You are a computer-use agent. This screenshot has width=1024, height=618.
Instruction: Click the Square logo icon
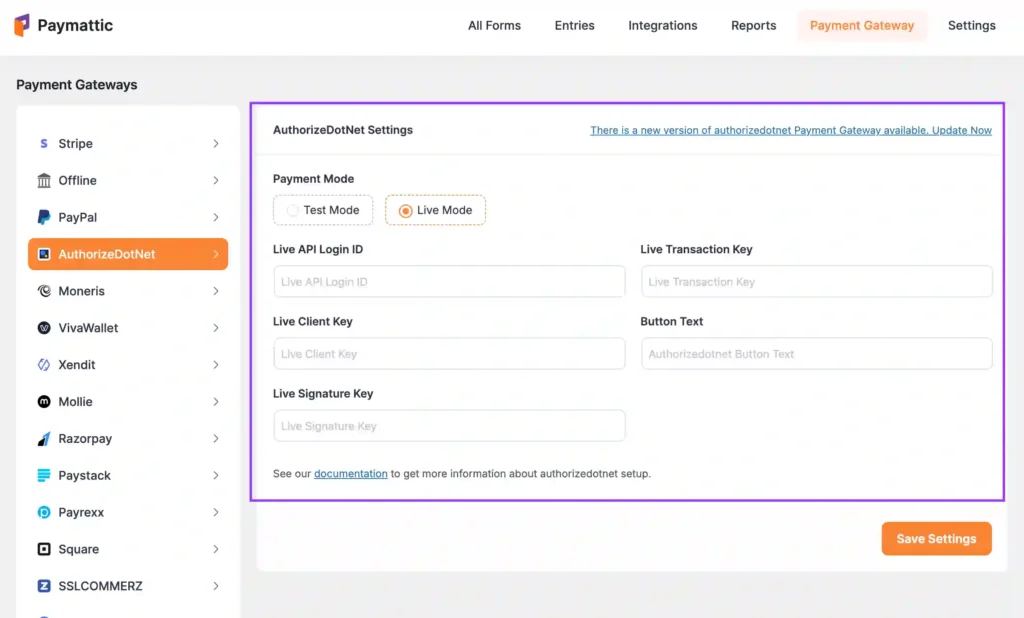coord(44,549)
